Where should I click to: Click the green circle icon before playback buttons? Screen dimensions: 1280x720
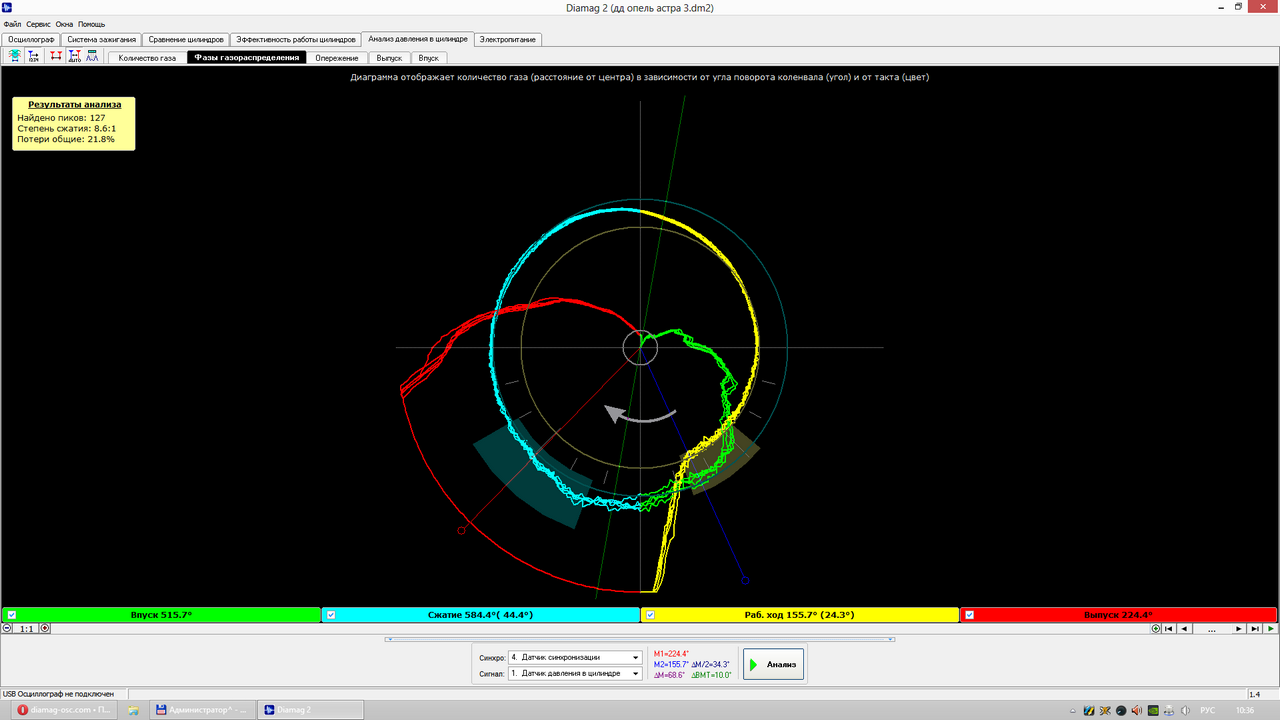[x=1156, y=629]
